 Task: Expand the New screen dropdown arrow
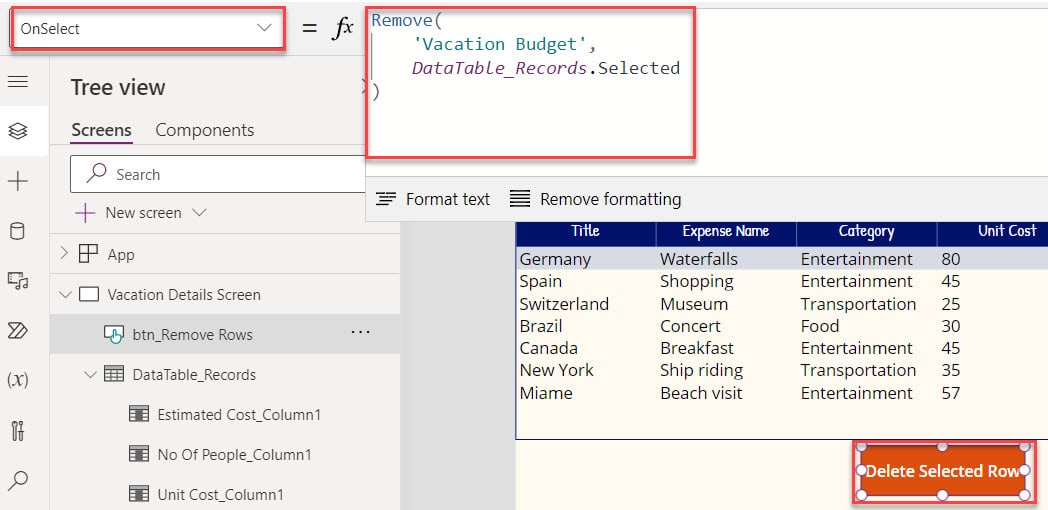[199, 213]
